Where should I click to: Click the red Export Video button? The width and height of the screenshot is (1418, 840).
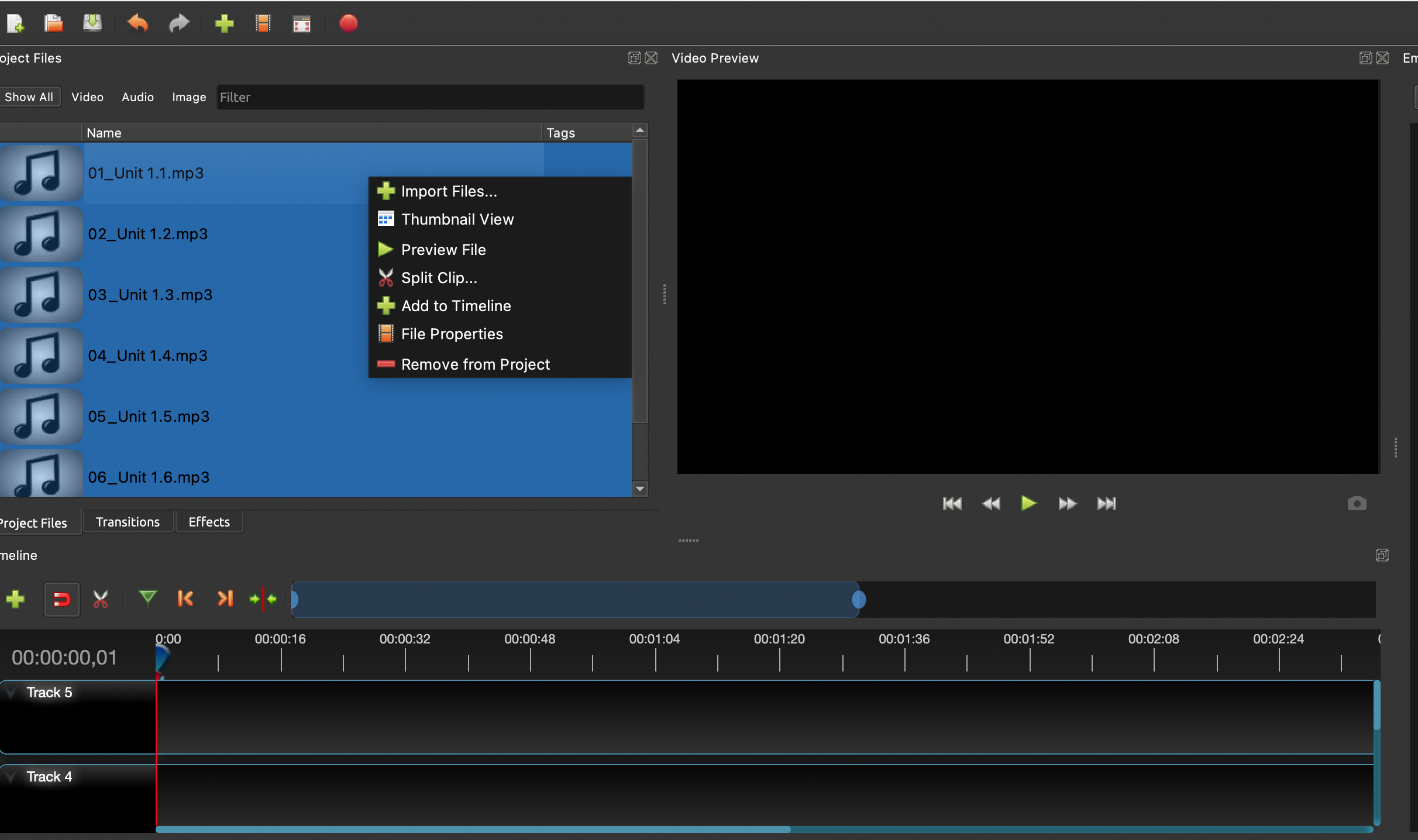348,23
